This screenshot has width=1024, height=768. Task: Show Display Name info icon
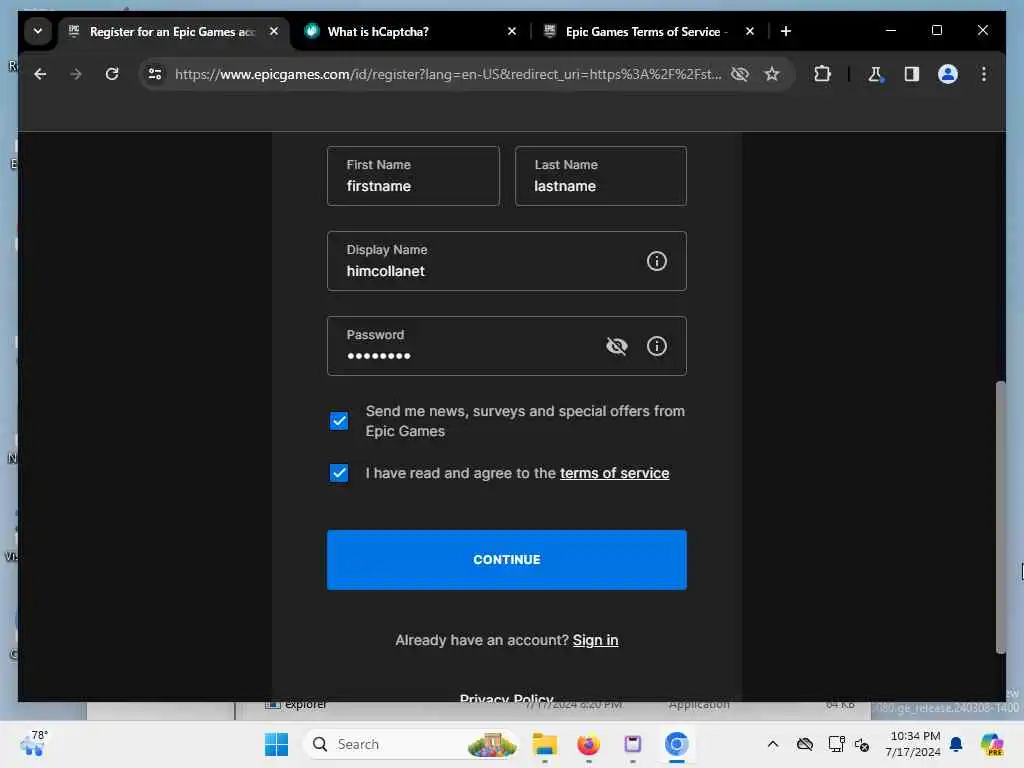click(656, 261)
